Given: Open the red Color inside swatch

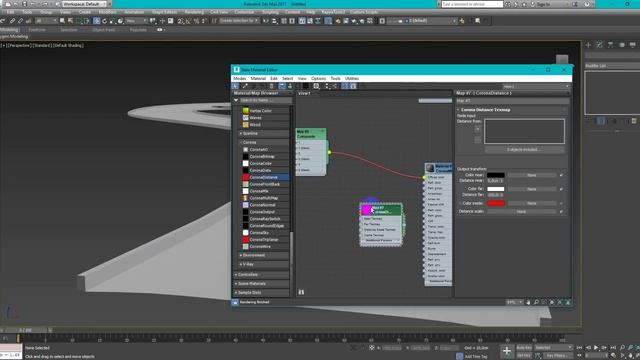Looking at the screenshot, I should tap(496, 203).
